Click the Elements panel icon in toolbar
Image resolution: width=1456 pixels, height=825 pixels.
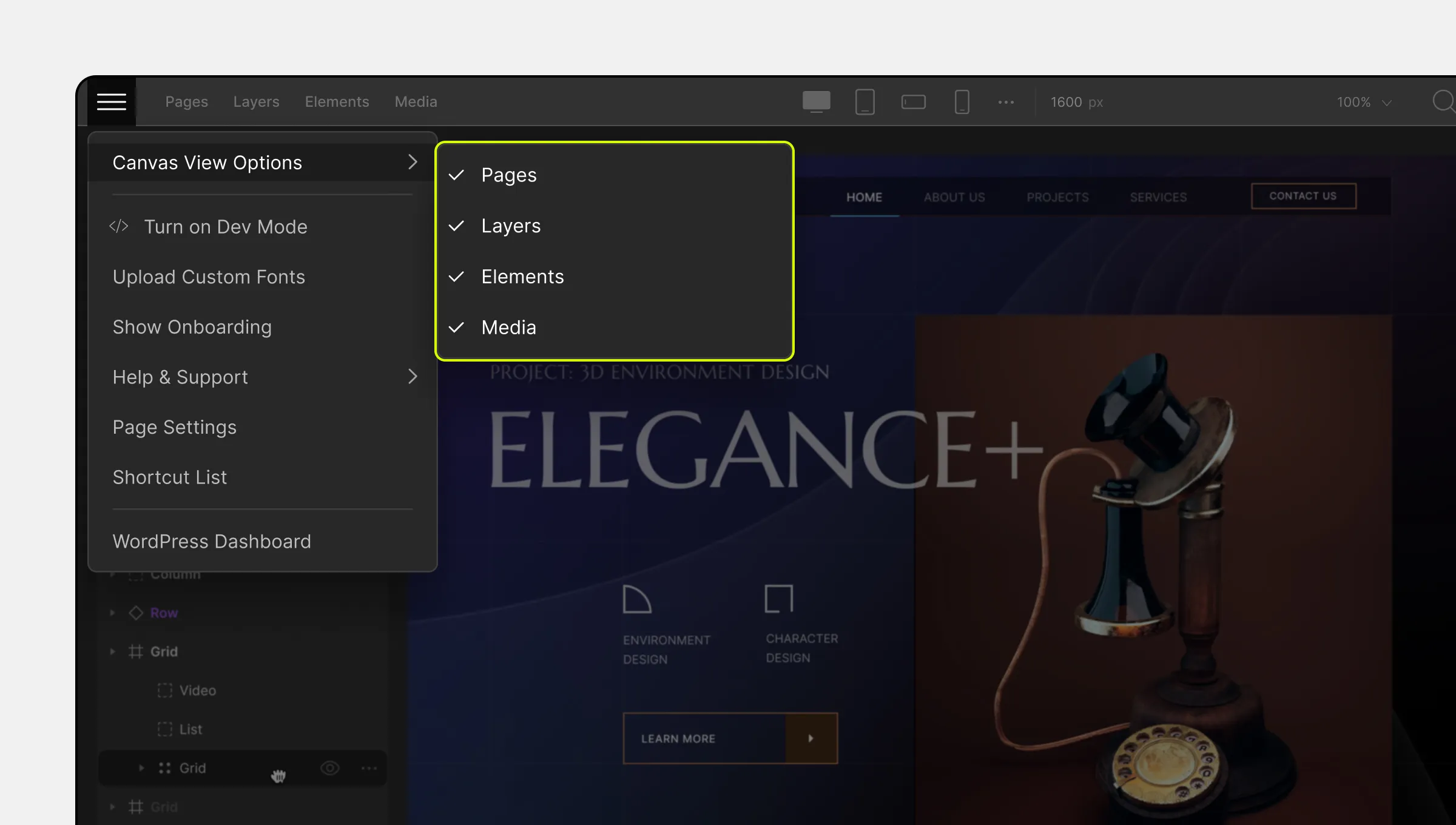pyautogui.click(x=337, y=101)
